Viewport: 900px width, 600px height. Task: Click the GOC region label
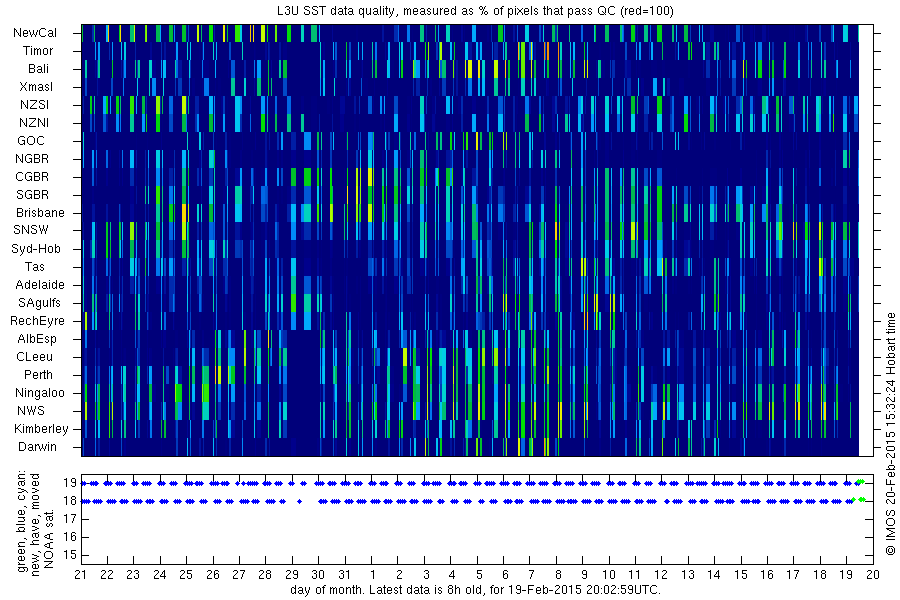(x=31, y=141)
